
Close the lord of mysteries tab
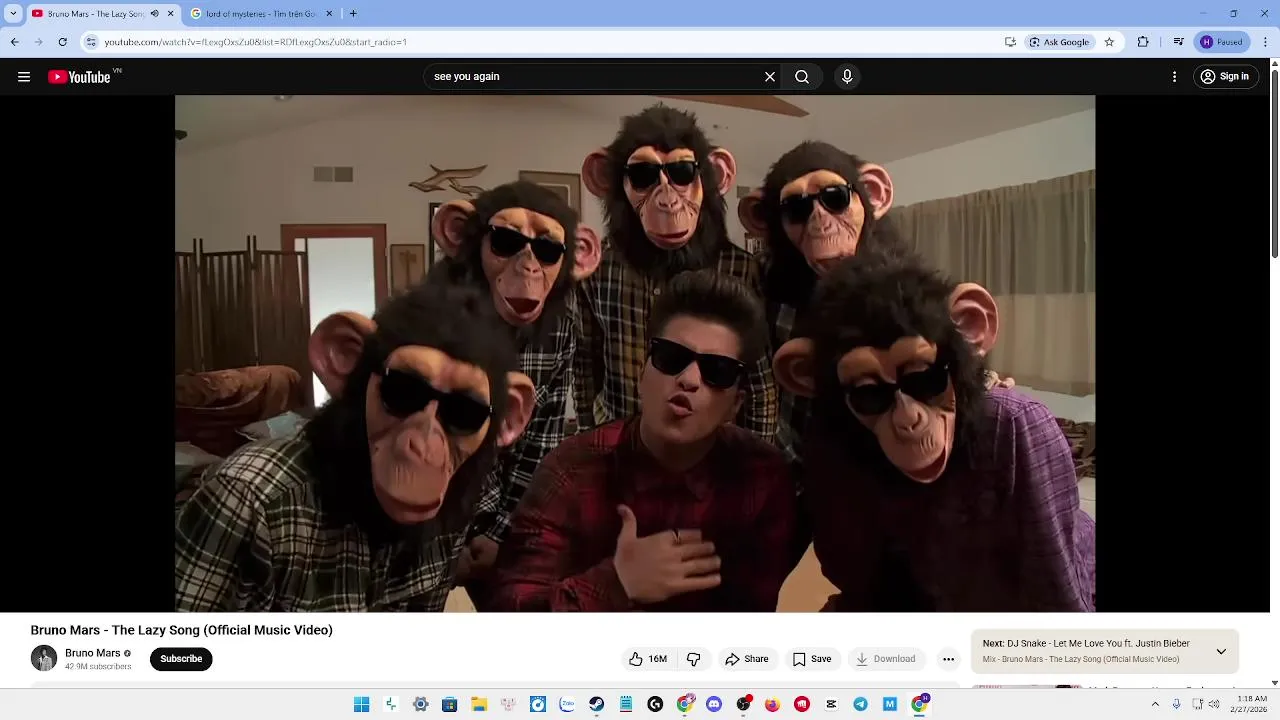click(330, 14)
